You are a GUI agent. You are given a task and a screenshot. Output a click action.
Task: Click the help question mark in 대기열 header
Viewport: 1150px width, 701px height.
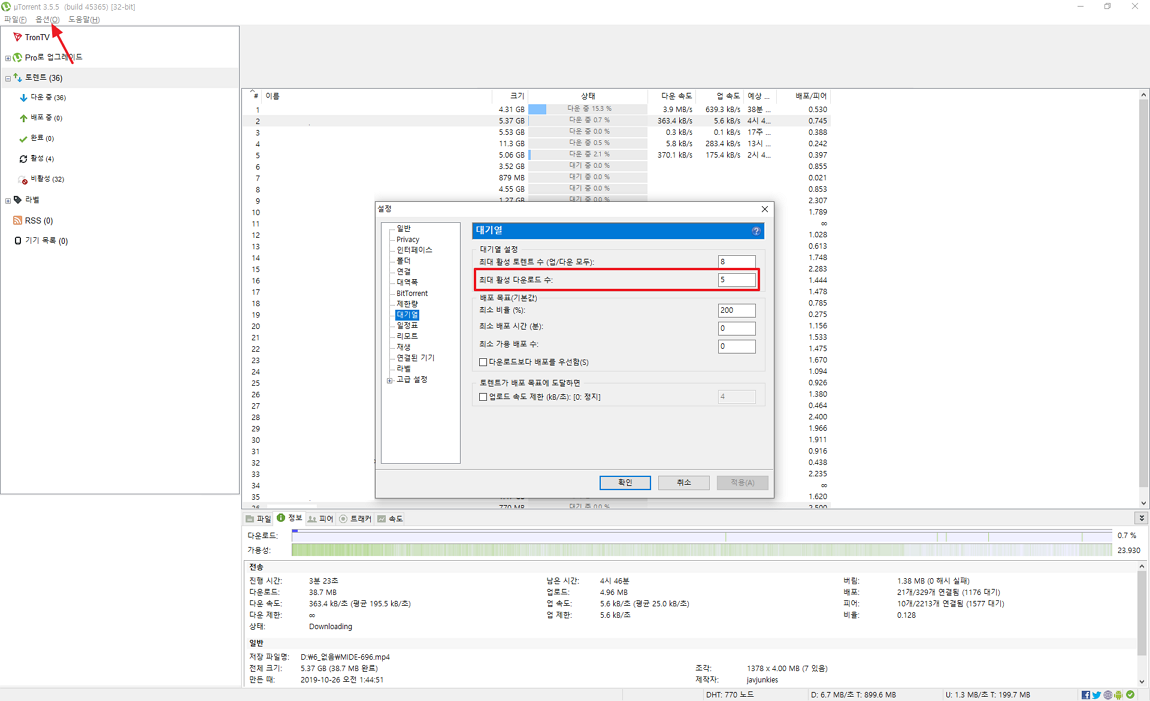click(x=756, y=231)
